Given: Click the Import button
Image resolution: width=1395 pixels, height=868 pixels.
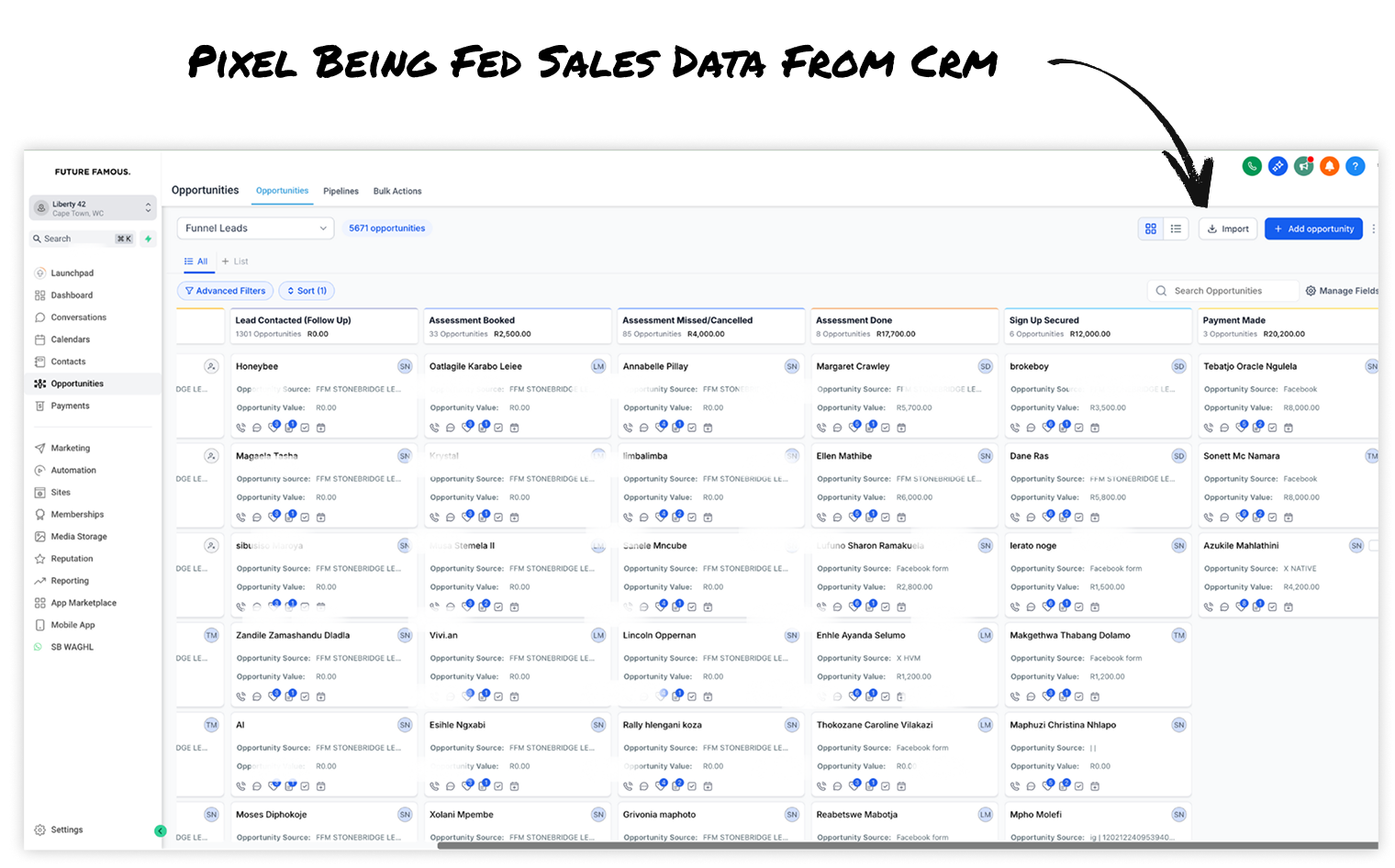Looking at the screenshot, I should tap(1228, 228).
